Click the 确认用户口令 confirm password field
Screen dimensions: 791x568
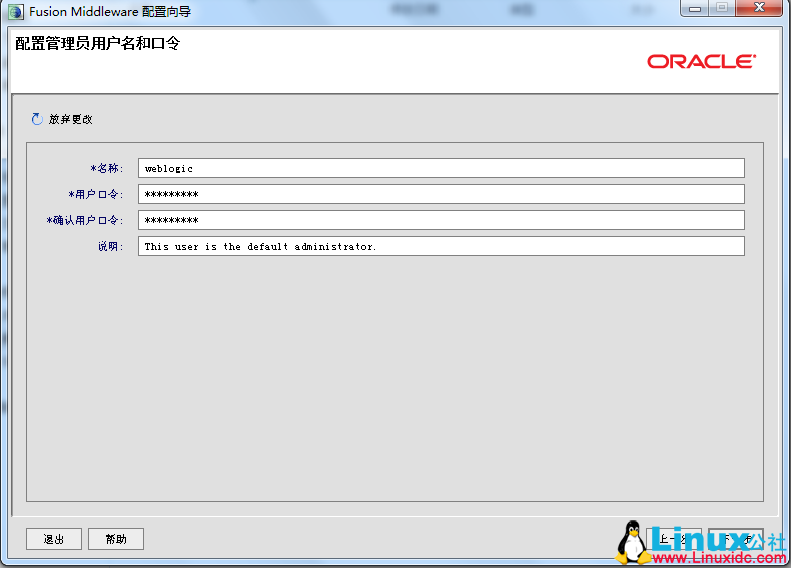point(441,220)
